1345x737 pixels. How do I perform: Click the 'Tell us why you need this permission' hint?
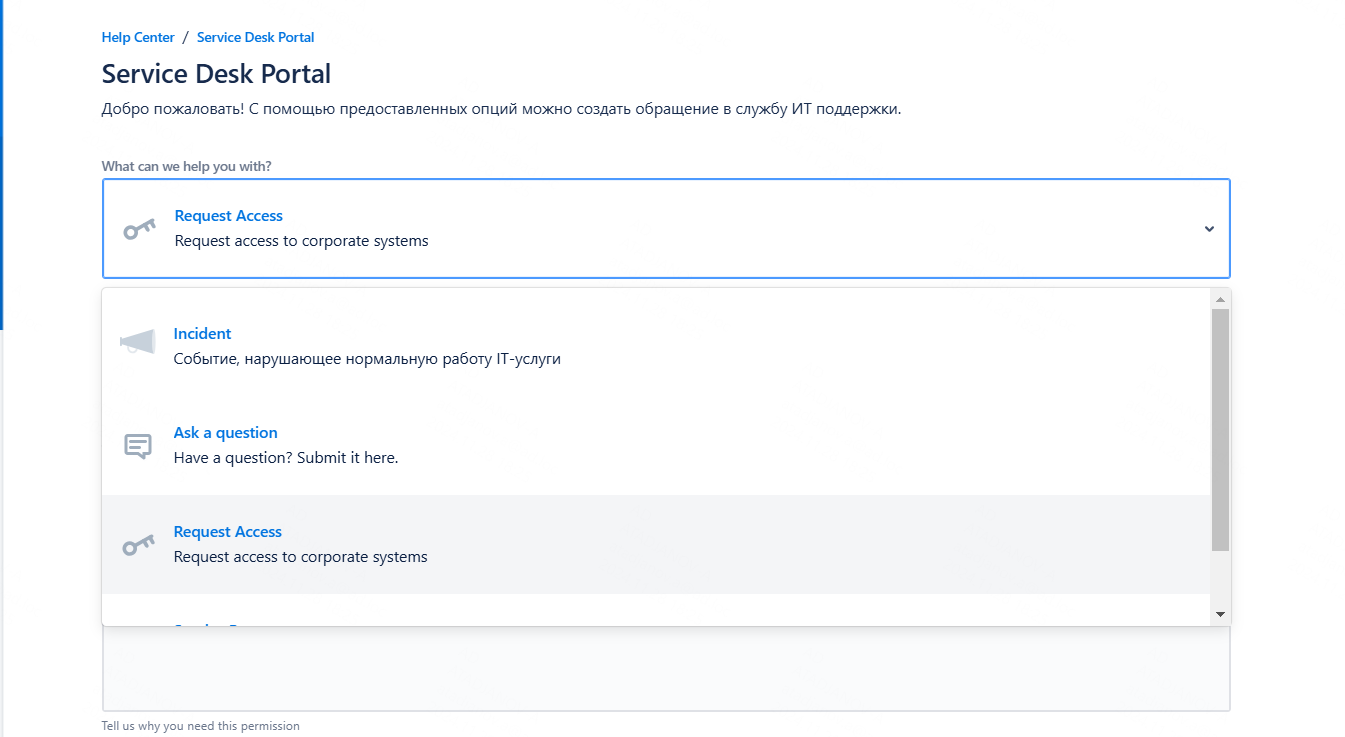point(200,726)
